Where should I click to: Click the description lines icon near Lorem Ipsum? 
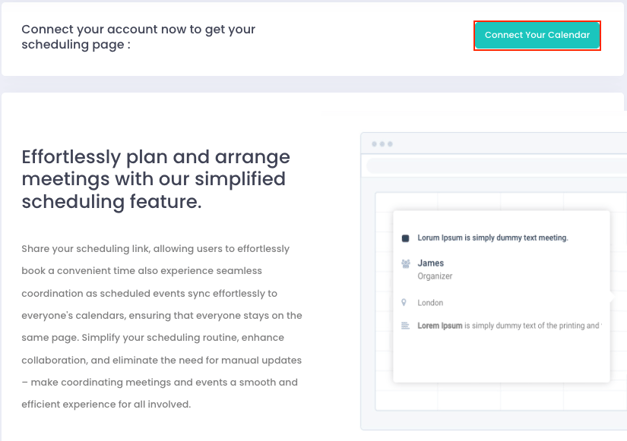405,325
